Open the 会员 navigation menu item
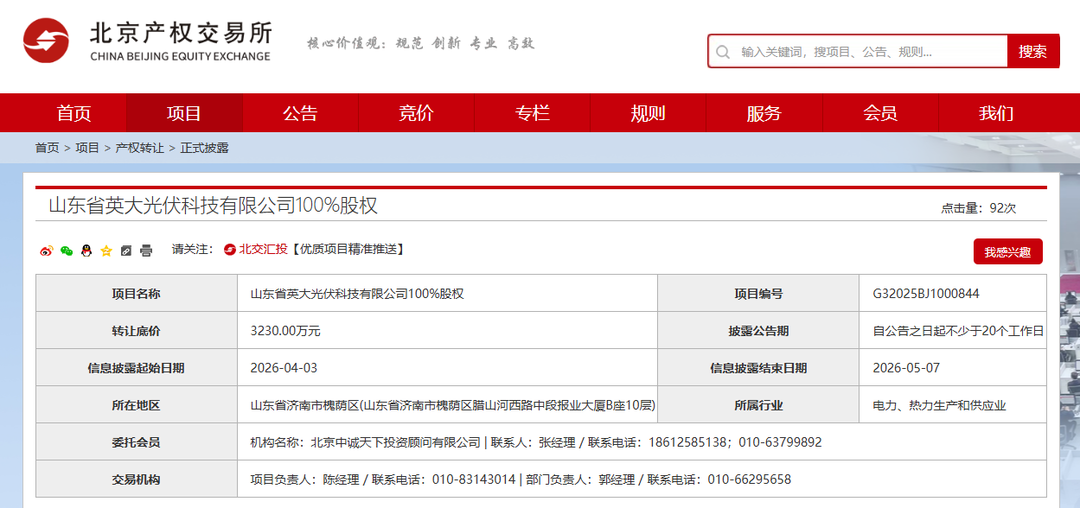This screenshot has height=508, width=1080. 880,113
